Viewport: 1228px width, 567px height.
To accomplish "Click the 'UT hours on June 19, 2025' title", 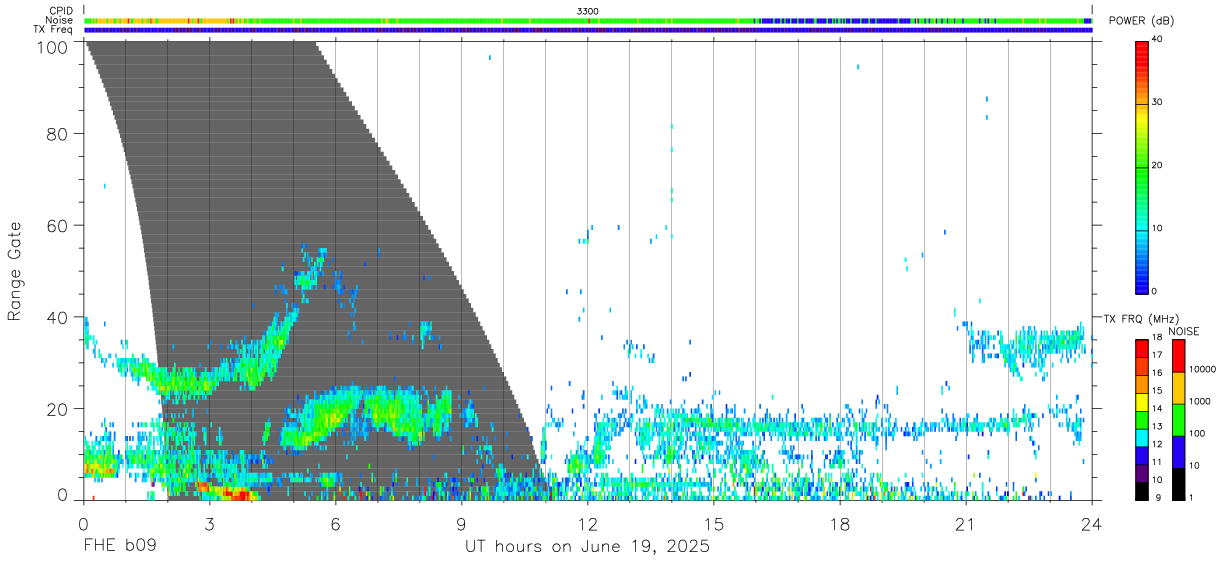I will 587,547.
